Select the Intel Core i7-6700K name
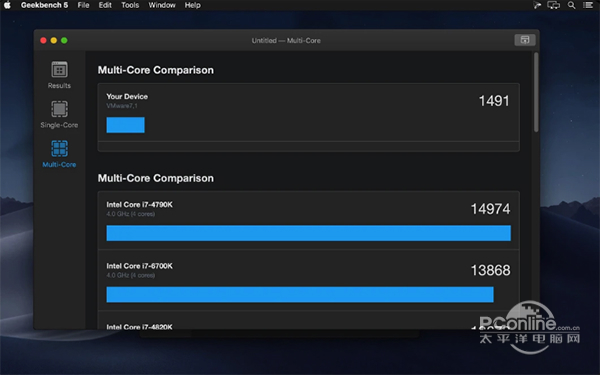Viewport: 600px width, 375px height. pos(139,266)
